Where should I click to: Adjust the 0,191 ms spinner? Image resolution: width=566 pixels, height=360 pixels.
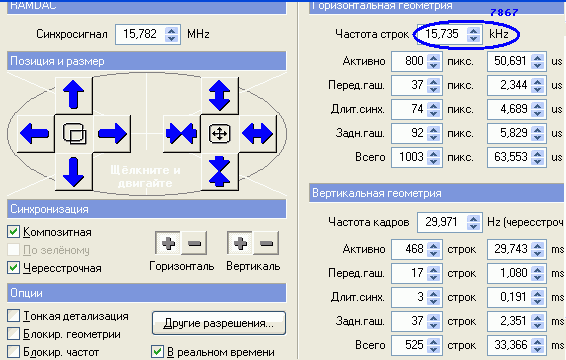pyautogui.click(x=538, y=297)
